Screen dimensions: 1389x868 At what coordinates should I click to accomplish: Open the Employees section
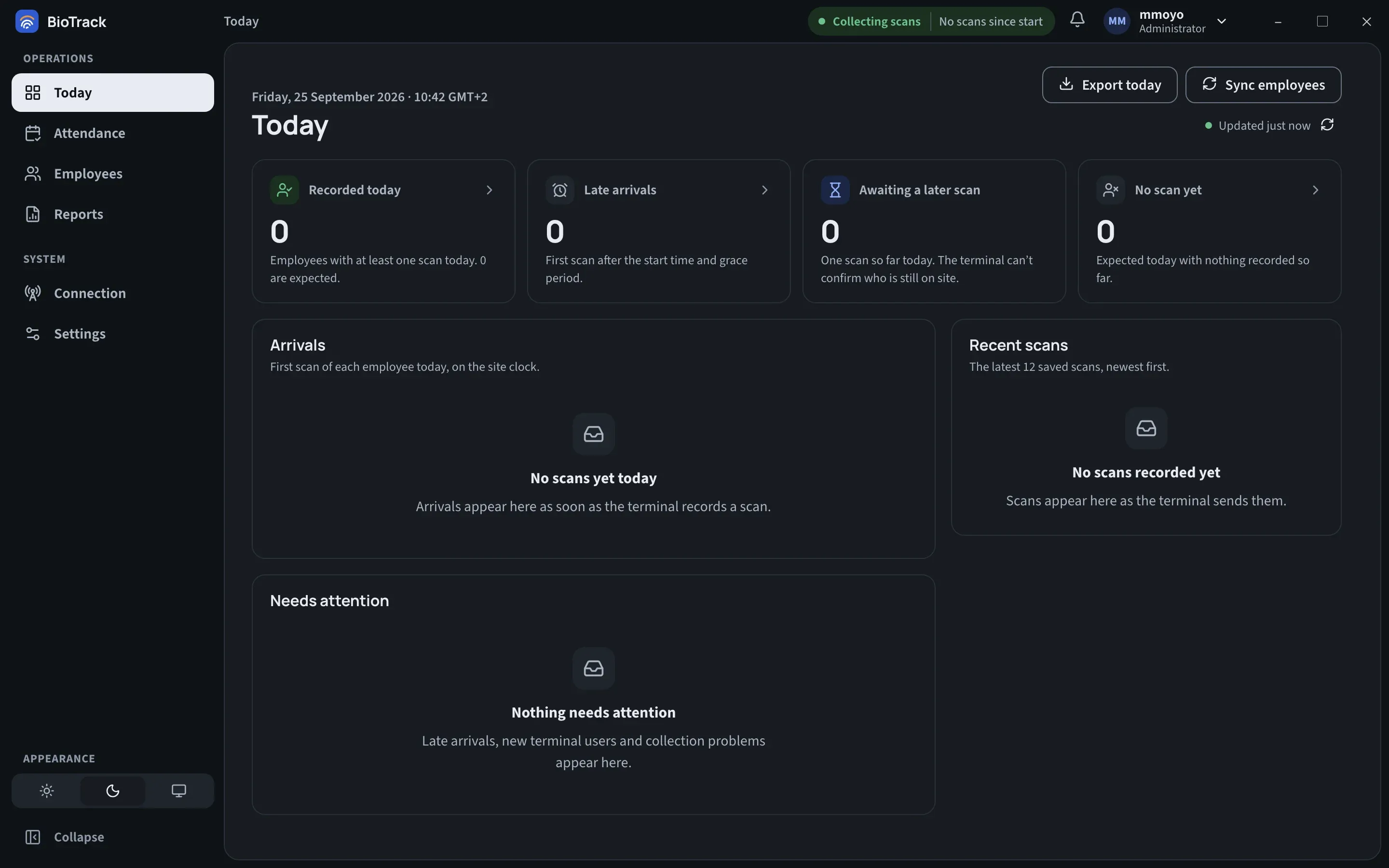[x=112, y=174]
